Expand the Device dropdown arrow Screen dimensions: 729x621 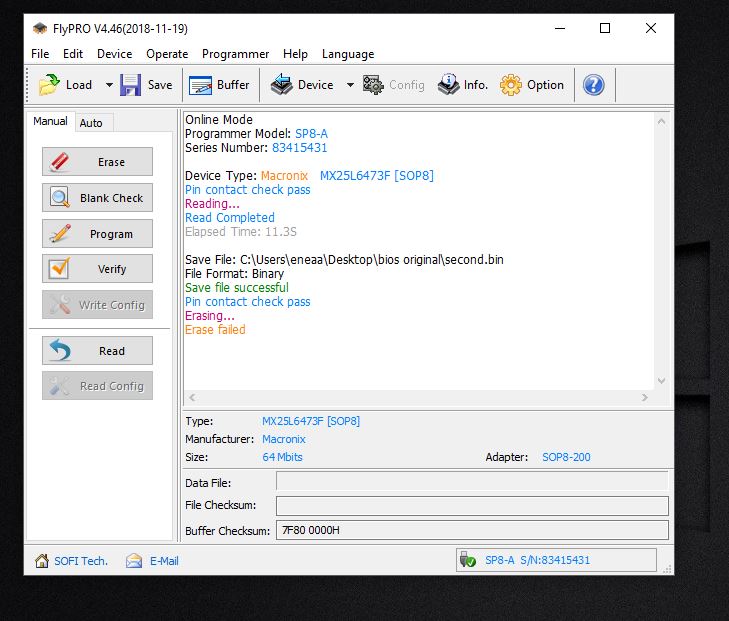pyautogui.click(x=350, y=85)
